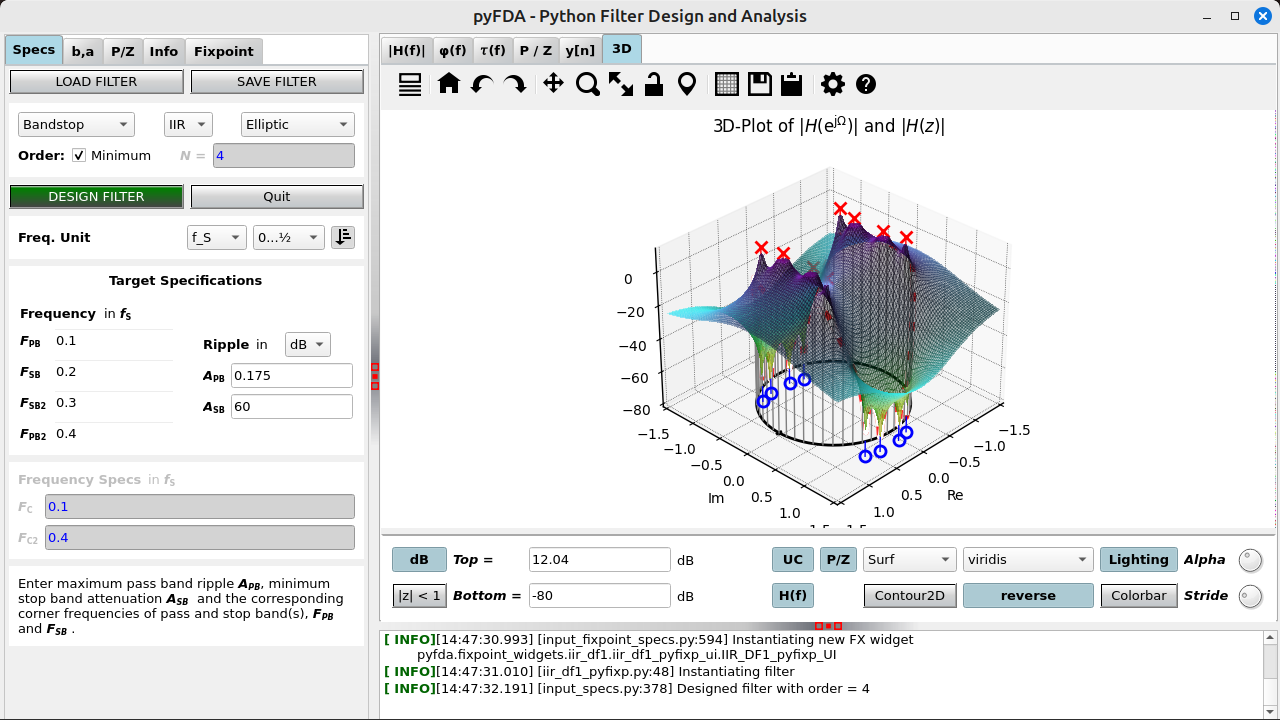Open help question mark icon
Image resolution: width=1280 pixels, height=720 pixels.
(x=866, y=85)
